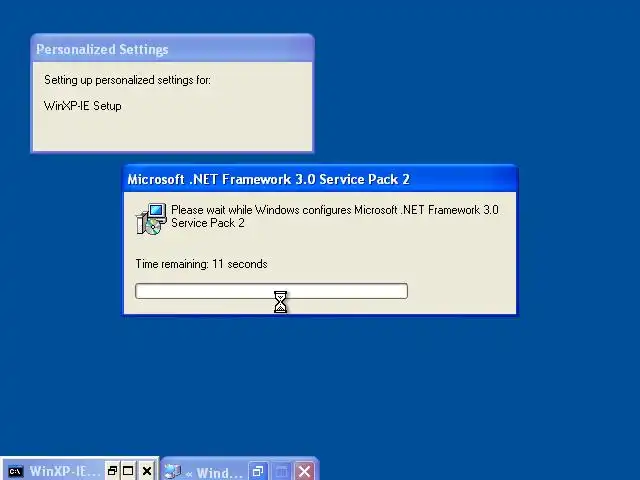The width and height of the screenshot is (640, 480).
Task: Click the 'Please wait while Windows configures' message
Action: pyautogui.click(x=335, y=216)
